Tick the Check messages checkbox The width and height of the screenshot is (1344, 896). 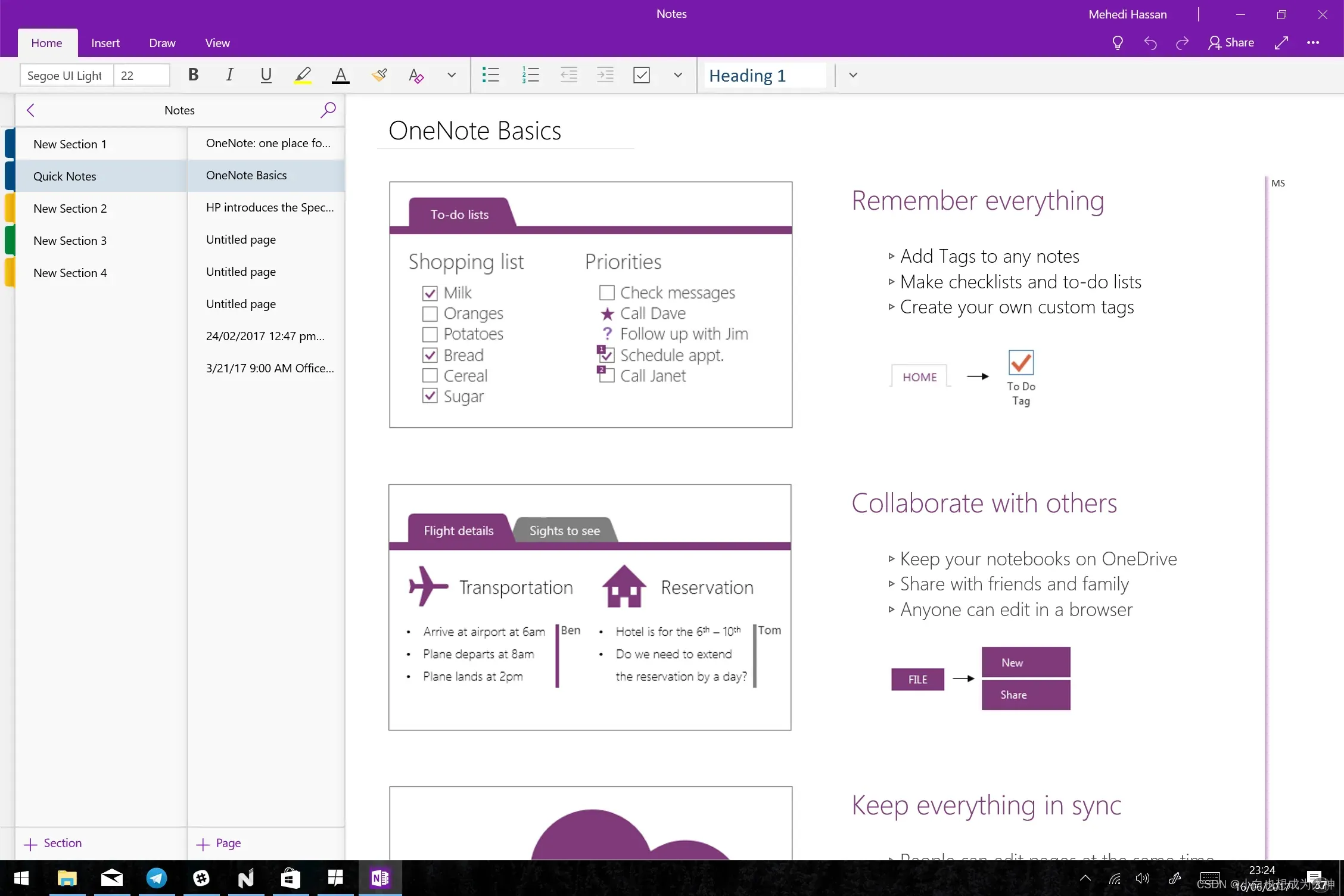tap(606, 293)
